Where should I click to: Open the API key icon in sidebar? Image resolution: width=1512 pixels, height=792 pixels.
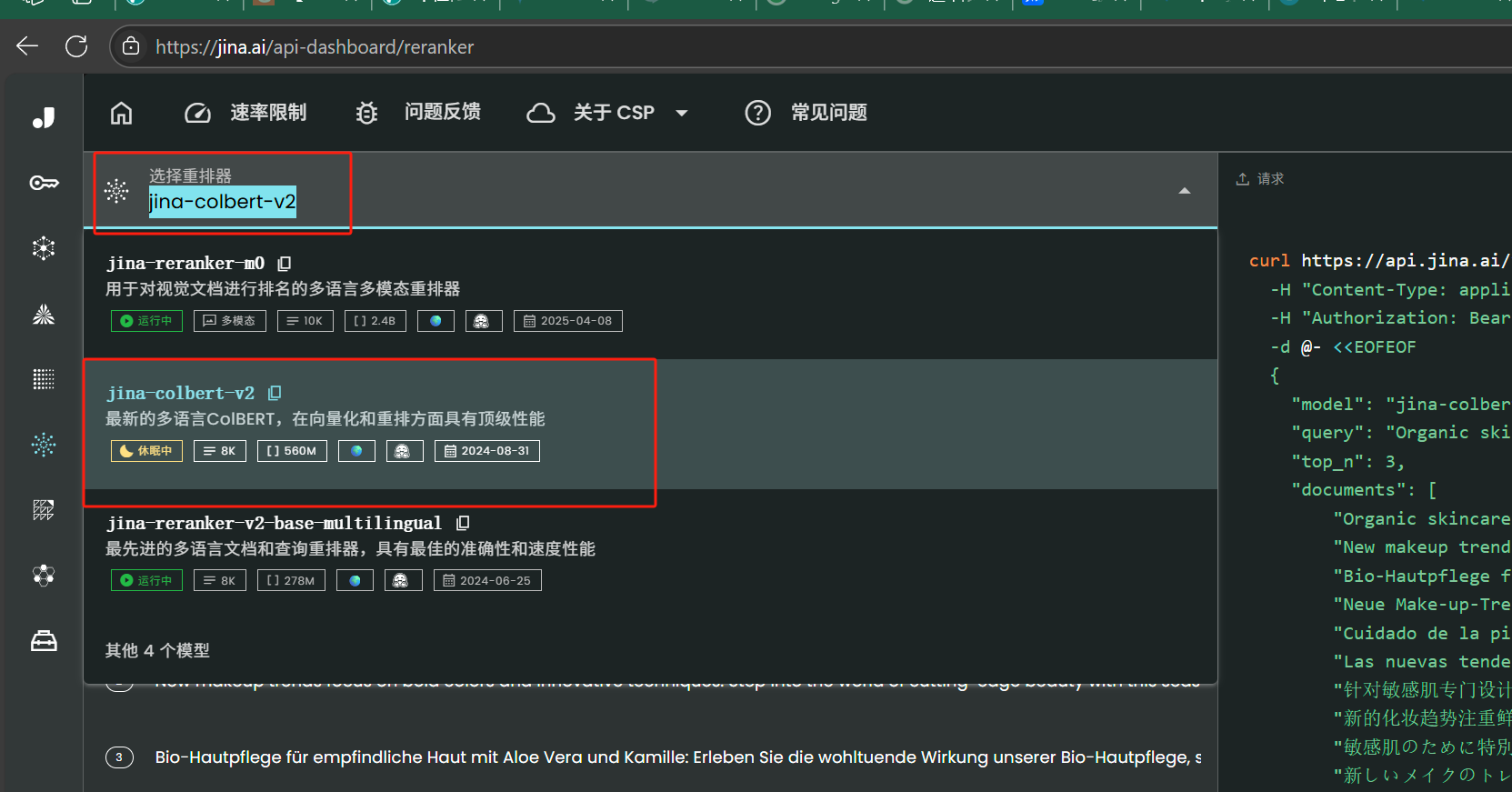[x=44, y=183]
